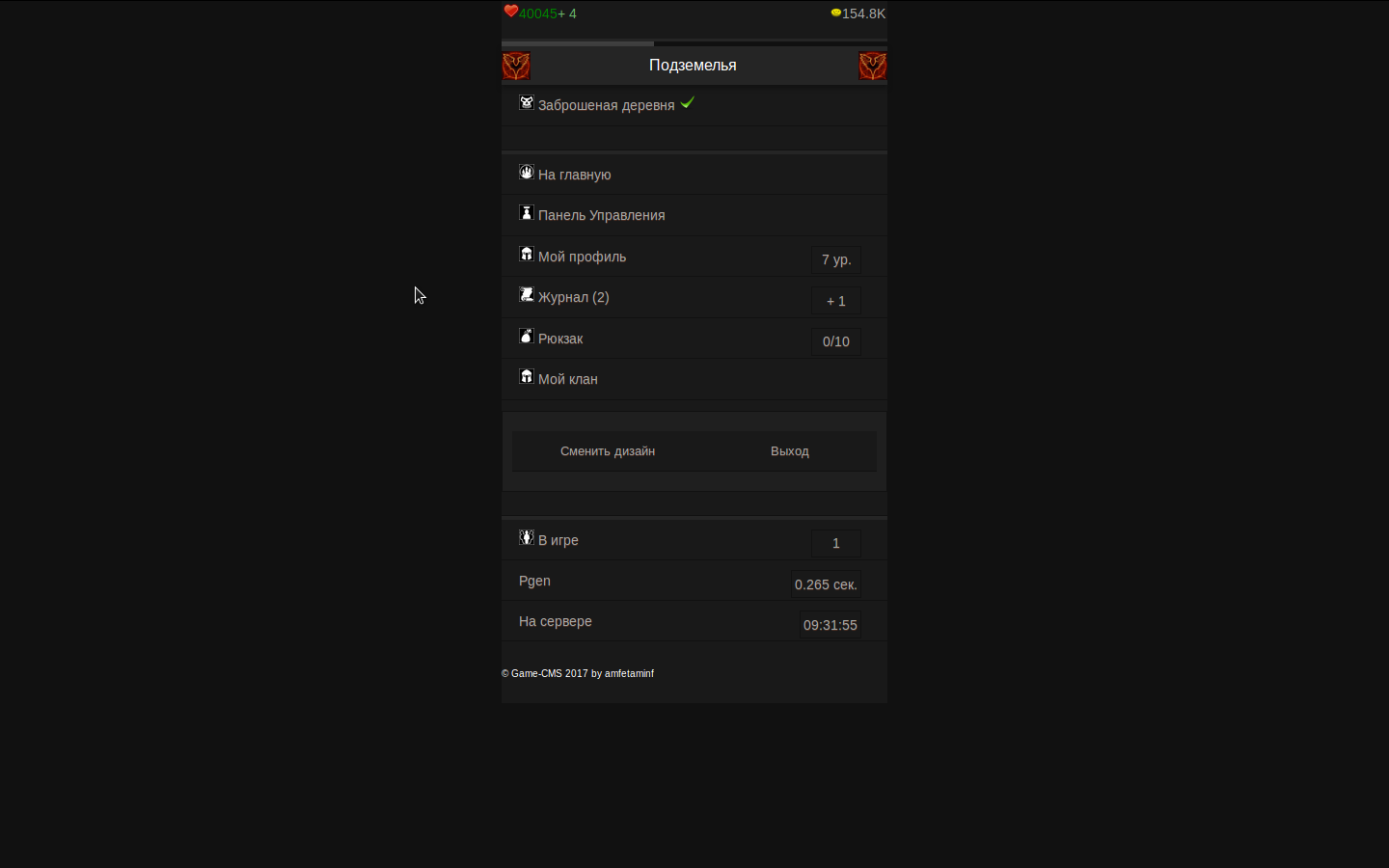Click the skull icon beside Заброшеная деревня

tap(527, 102)
